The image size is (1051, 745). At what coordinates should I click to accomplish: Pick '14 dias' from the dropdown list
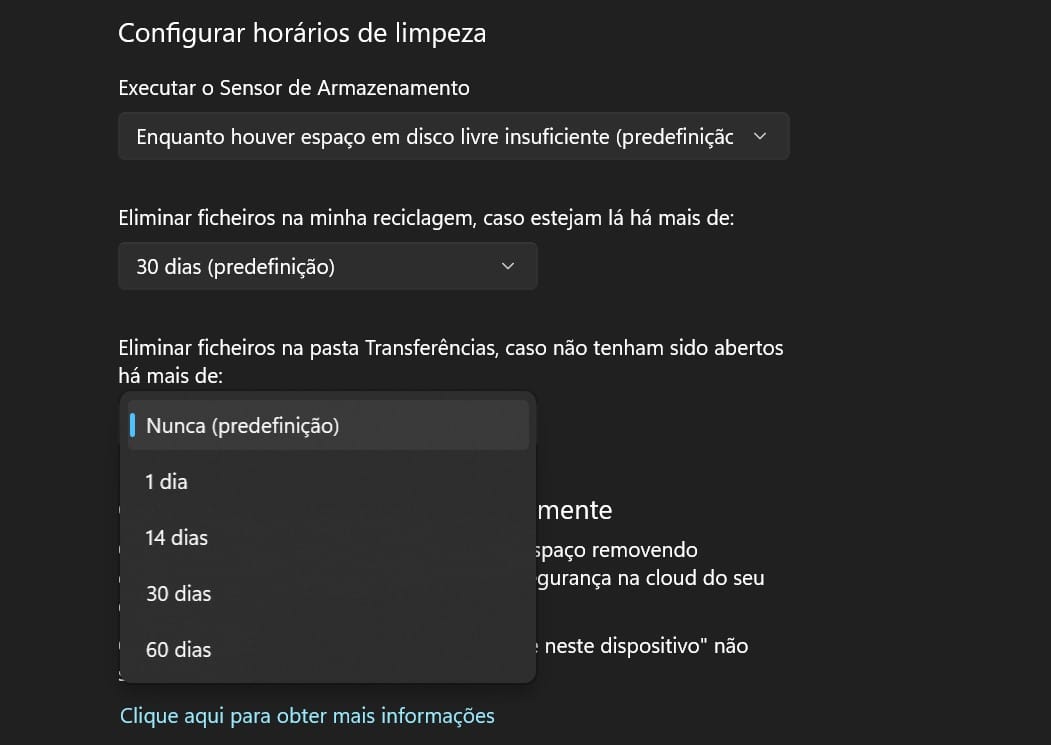[177, 538]
